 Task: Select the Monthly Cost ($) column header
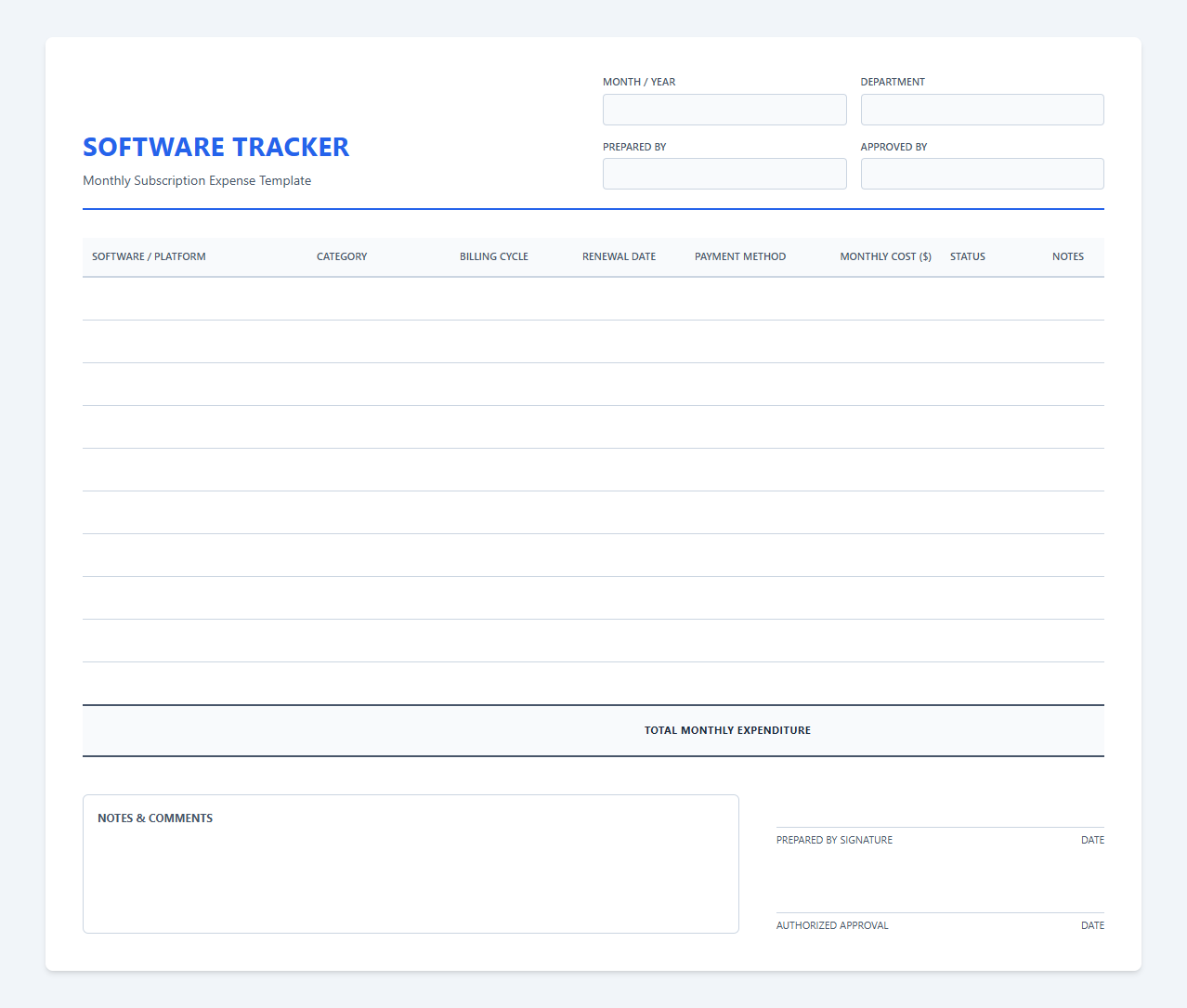click(x=885, y=256)
